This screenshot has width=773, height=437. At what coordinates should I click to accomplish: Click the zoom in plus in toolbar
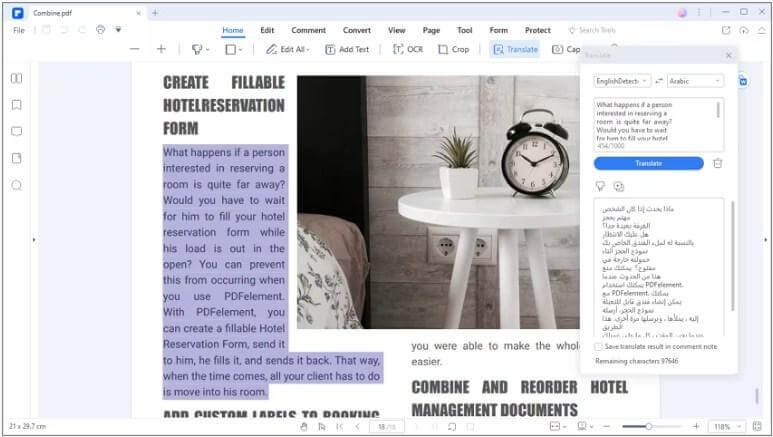pos(161,49)
